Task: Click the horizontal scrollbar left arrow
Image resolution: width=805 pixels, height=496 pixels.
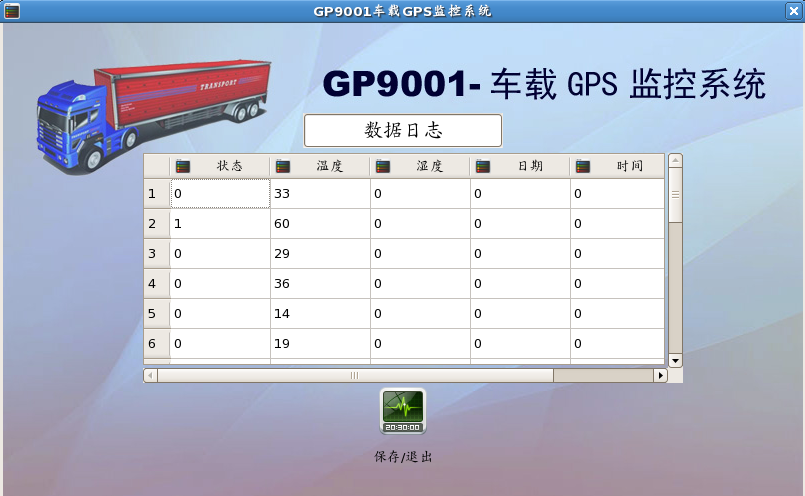Action: click(x=150, y=376)
